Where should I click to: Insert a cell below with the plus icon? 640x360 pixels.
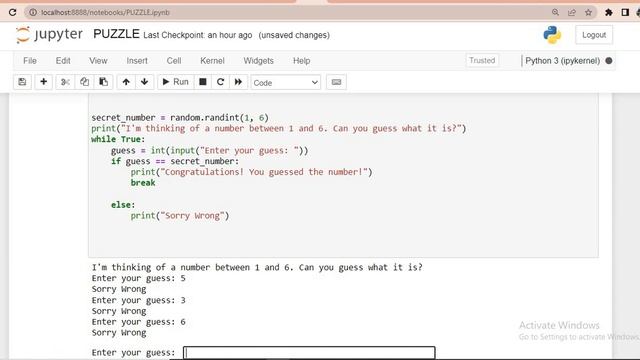click(x=43, y=82)
